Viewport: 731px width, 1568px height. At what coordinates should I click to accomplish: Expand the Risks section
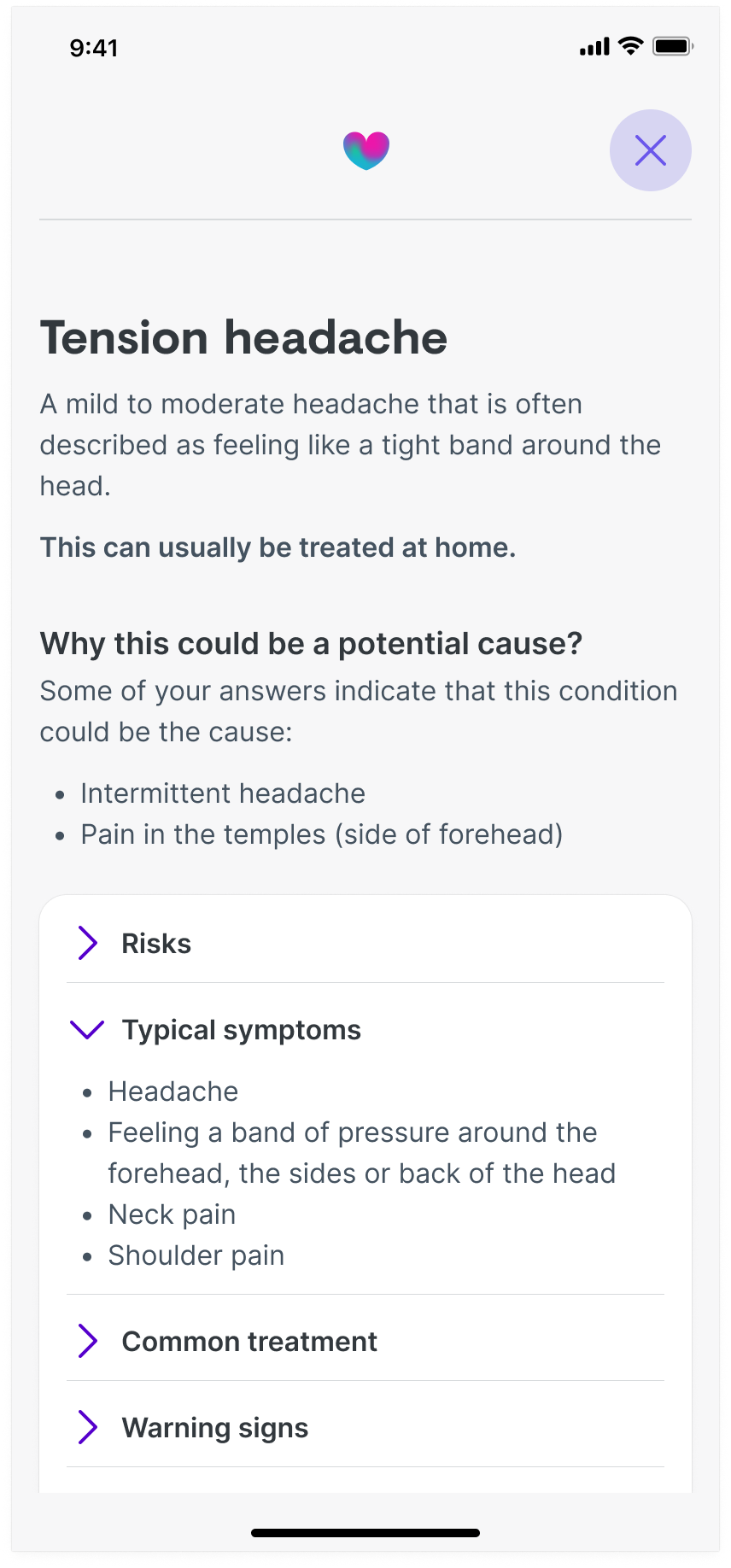click(156, 943)
